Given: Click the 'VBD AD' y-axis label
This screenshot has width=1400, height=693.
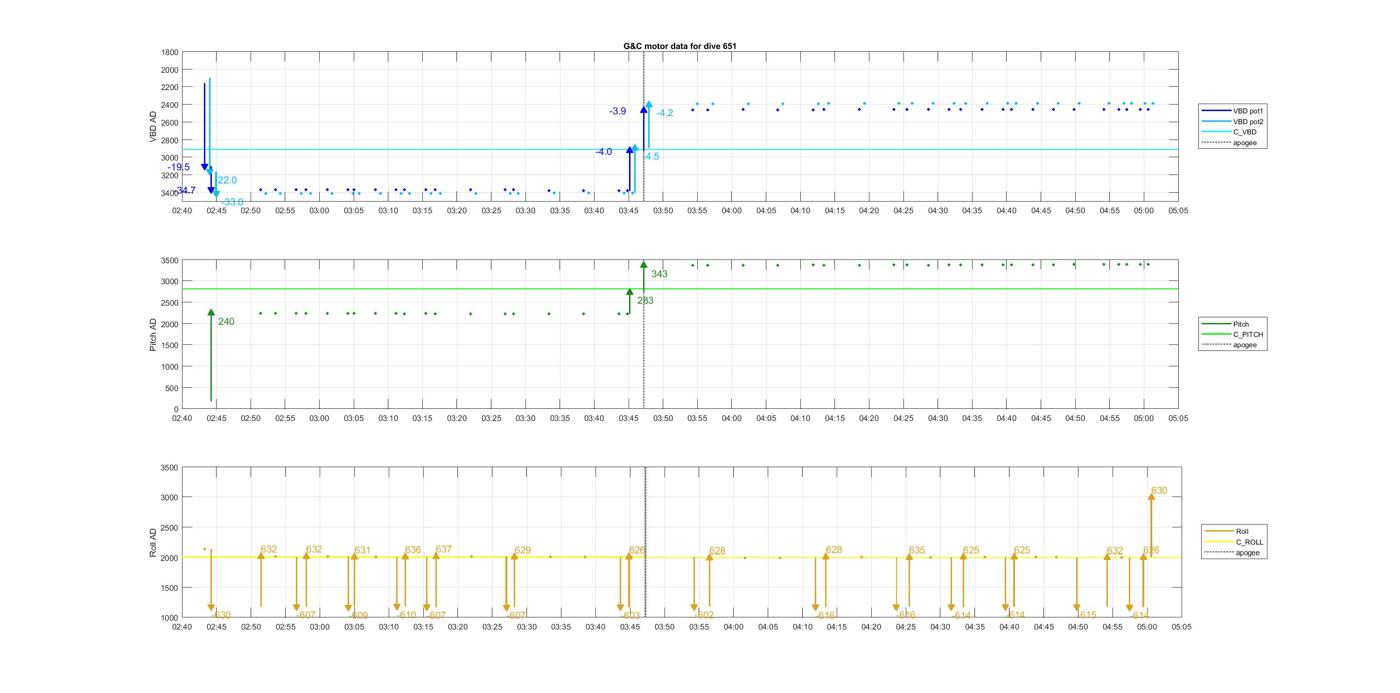Looking at the screenshot, I should tap(154, 126).
